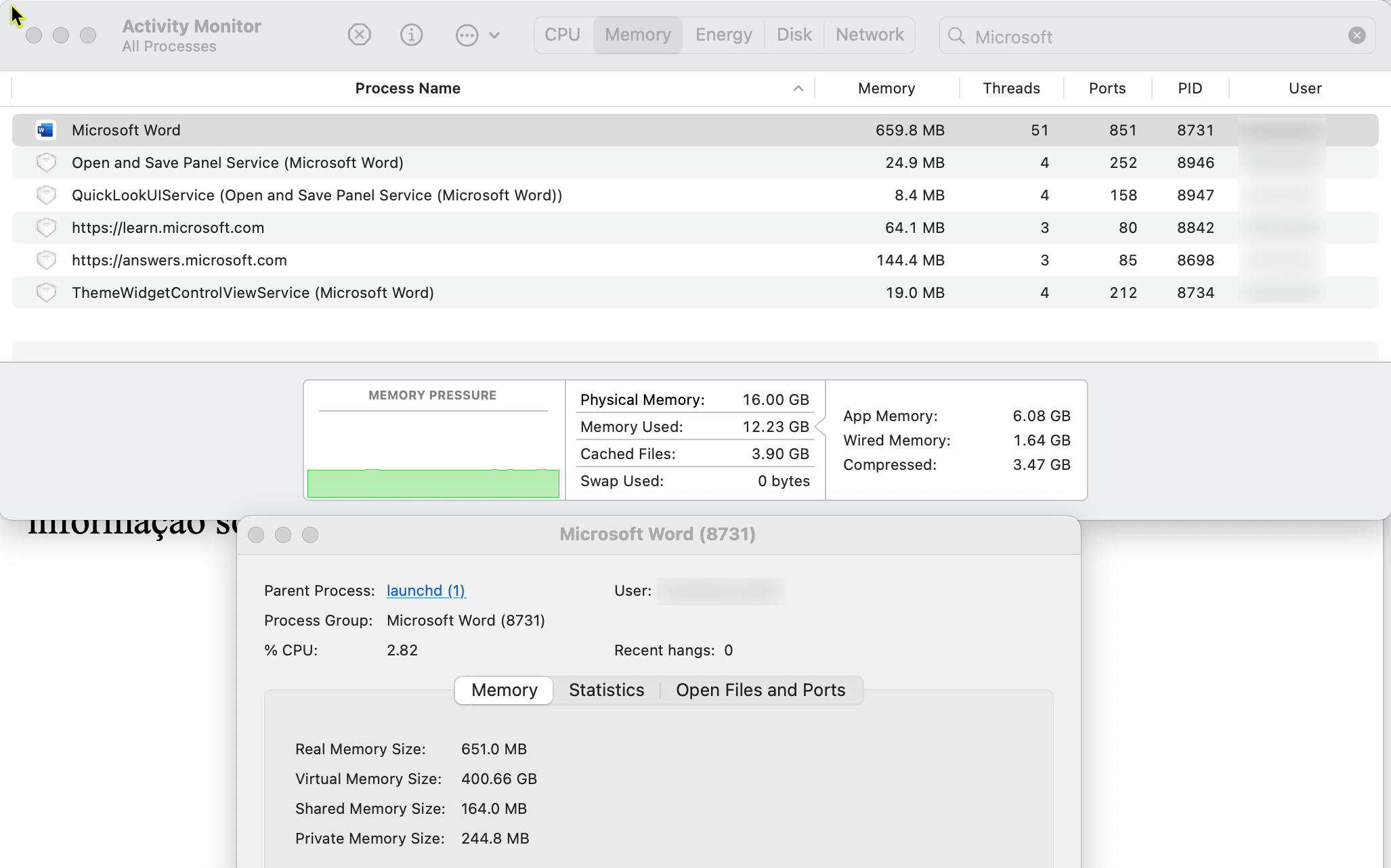This screenshot has width=1391, height=868.
Task: Click the shield icon for https://learn.microsoft.com
Action: pyautogui.click(x=46, y=227)
